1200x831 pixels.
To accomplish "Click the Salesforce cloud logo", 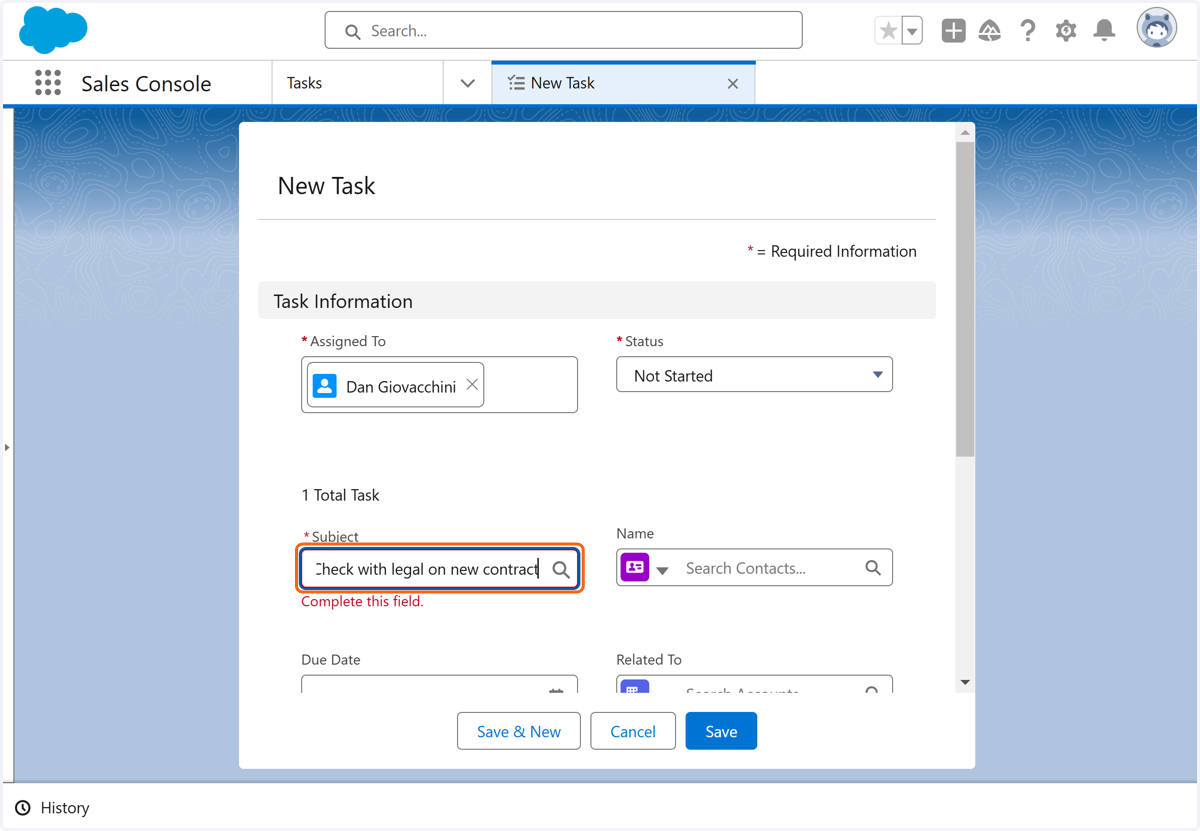I will tap(53, 30).
